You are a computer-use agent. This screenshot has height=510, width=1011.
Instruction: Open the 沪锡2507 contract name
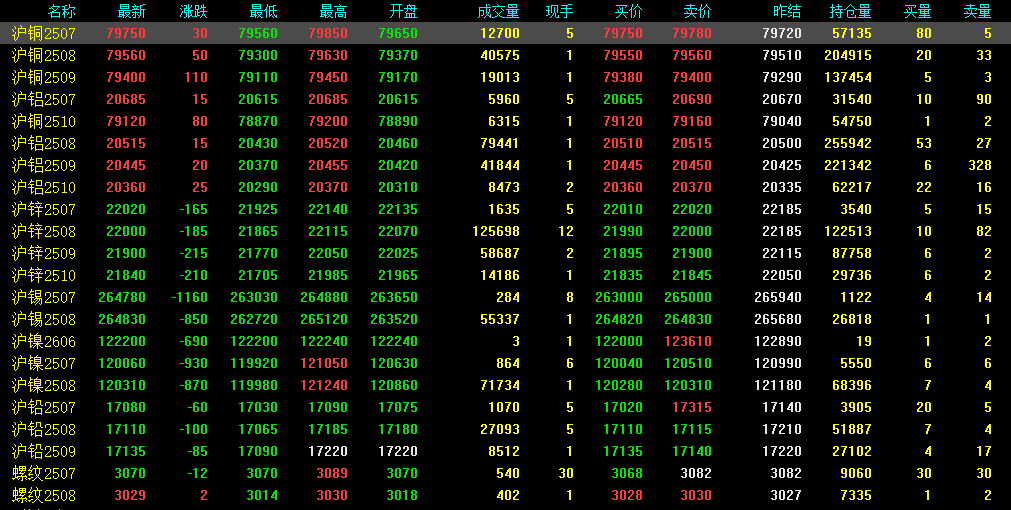coord(44,297)
